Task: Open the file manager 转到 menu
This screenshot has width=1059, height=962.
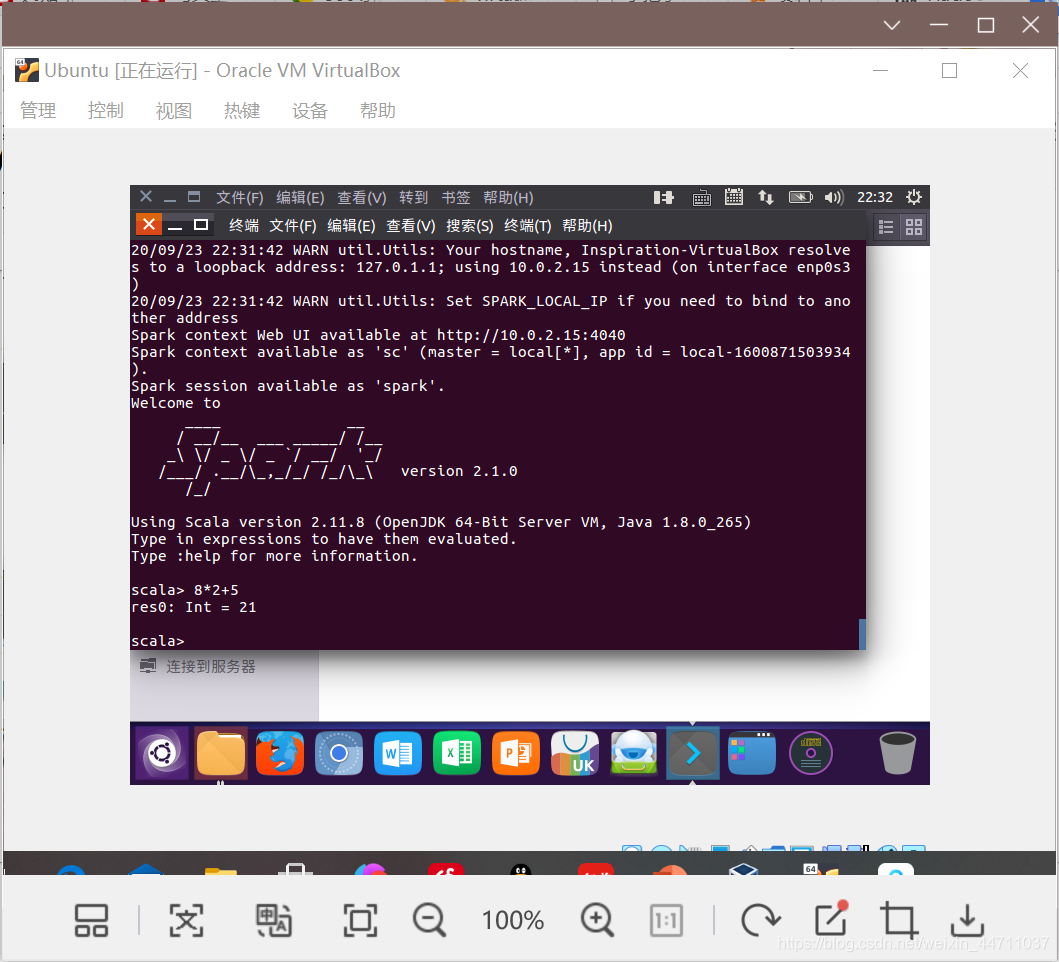Action: [413, 197]
